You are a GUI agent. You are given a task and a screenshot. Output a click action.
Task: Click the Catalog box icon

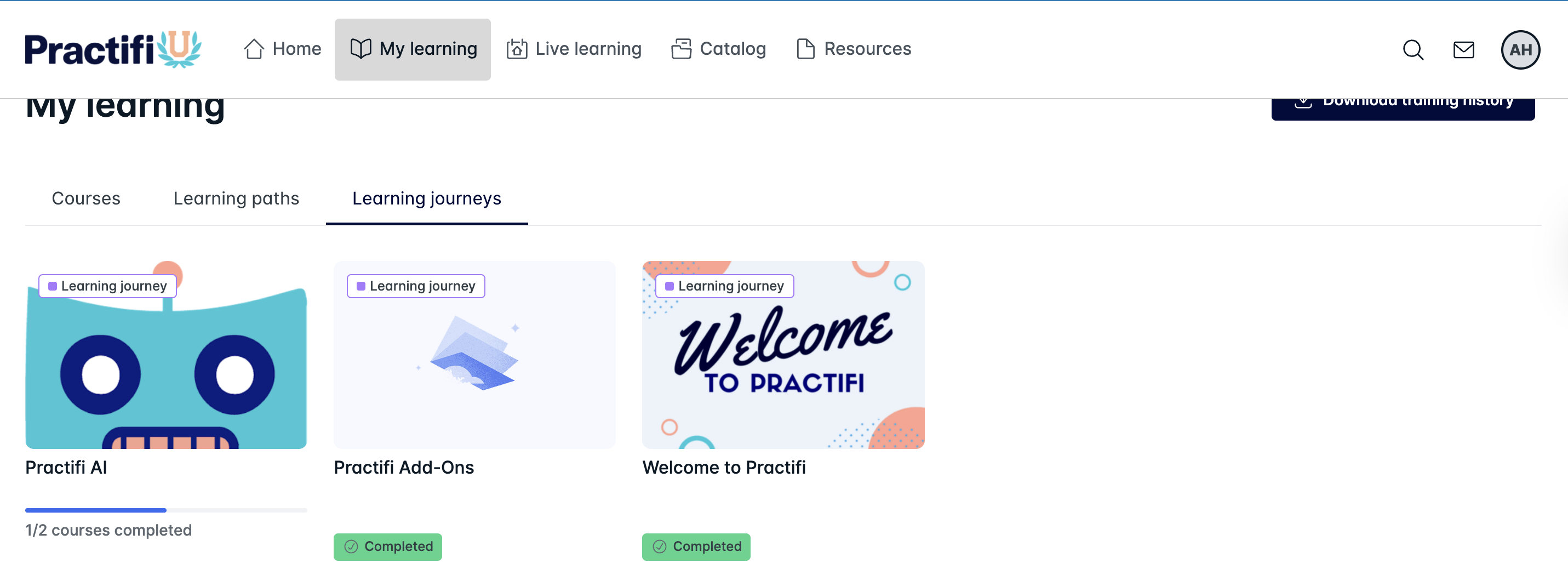(x=681, y=49)
